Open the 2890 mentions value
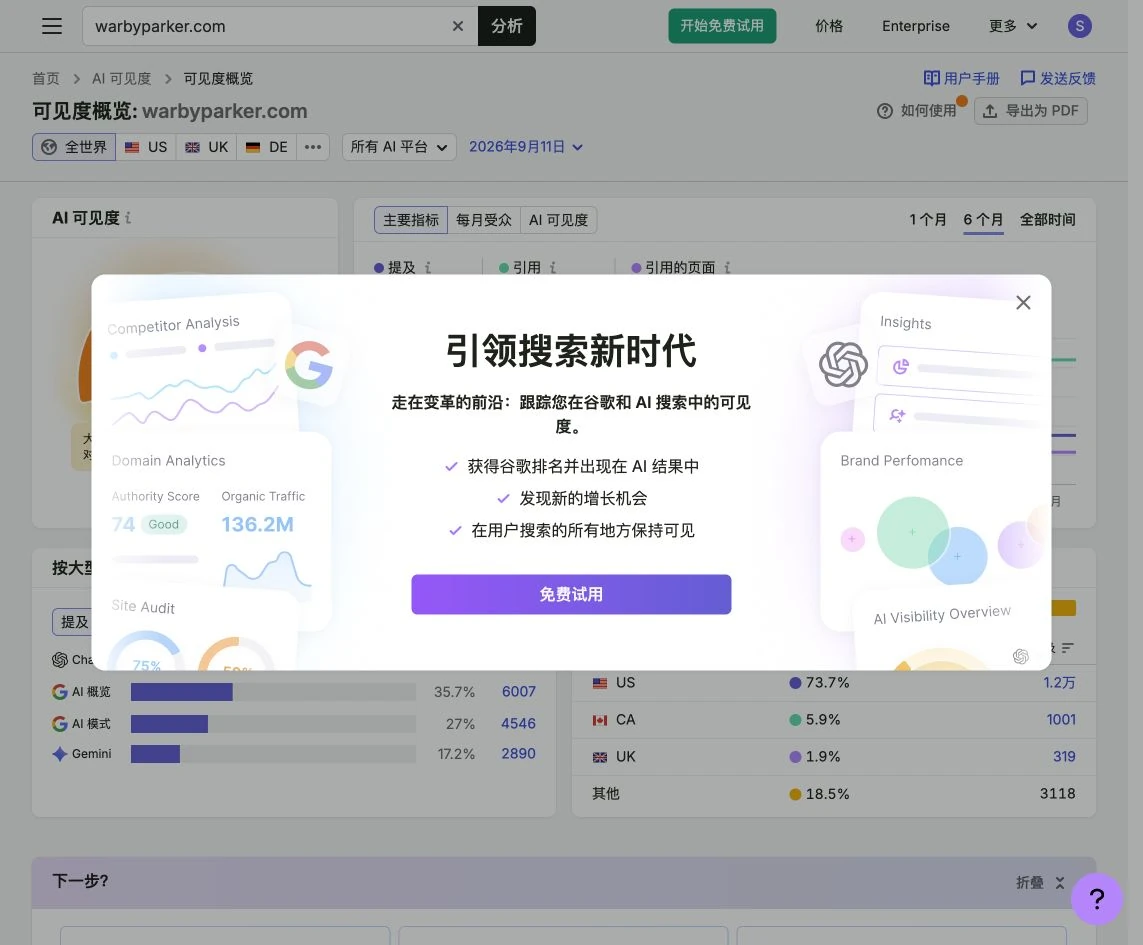This screenshot has width=1143, height=945. coord(518,753)
